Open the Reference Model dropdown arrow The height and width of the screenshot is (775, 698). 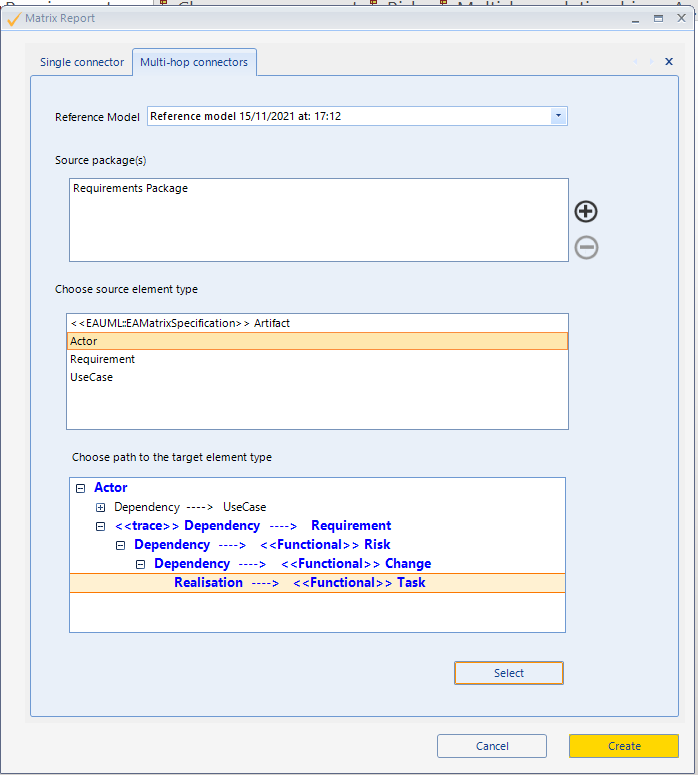(x=558, y=116)
